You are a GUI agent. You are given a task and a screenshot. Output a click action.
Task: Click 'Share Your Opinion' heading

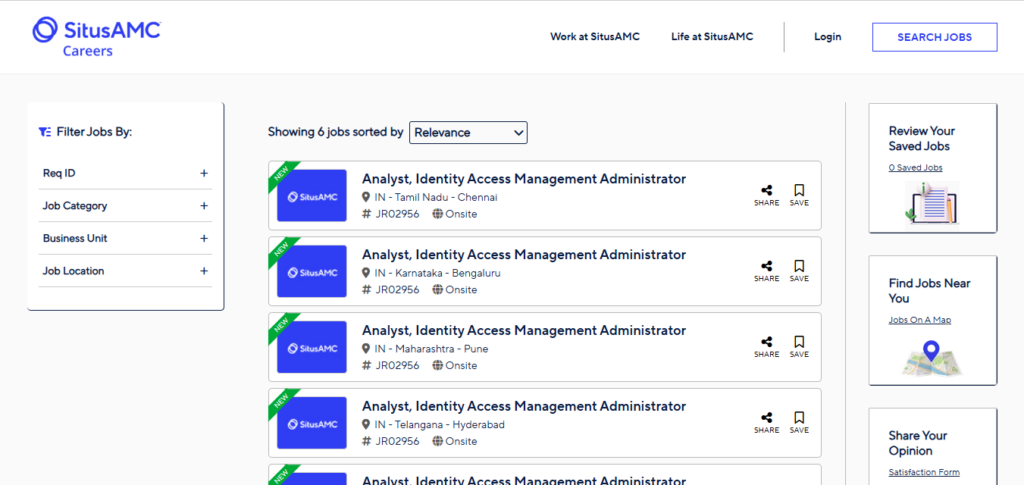tap(920, 443)
